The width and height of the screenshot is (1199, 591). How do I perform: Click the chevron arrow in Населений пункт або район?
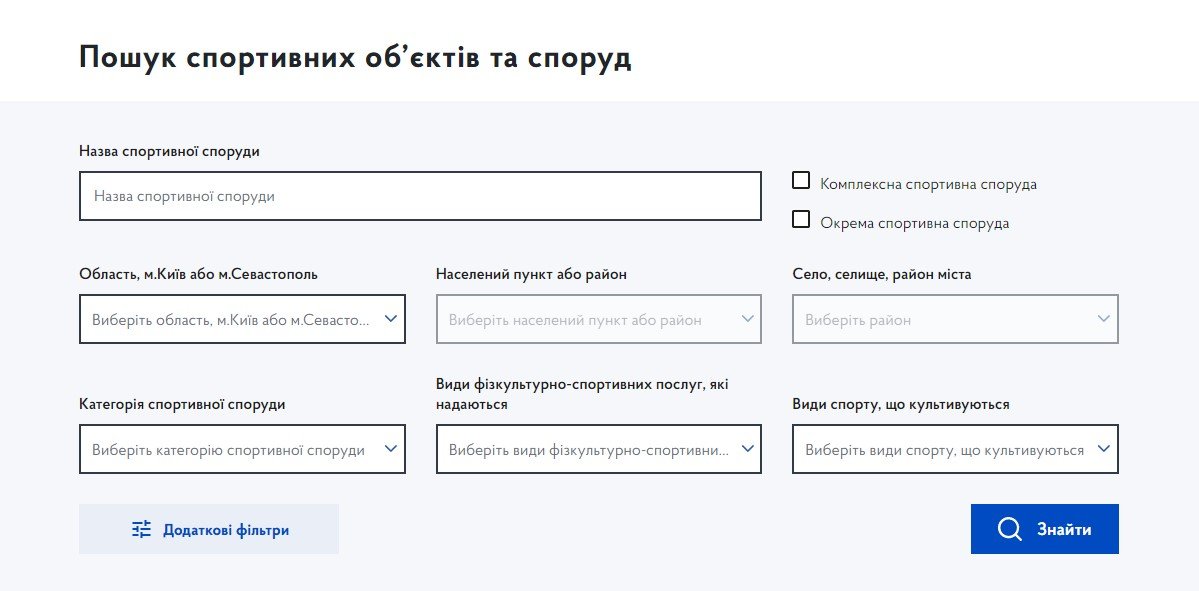[747, 319]
